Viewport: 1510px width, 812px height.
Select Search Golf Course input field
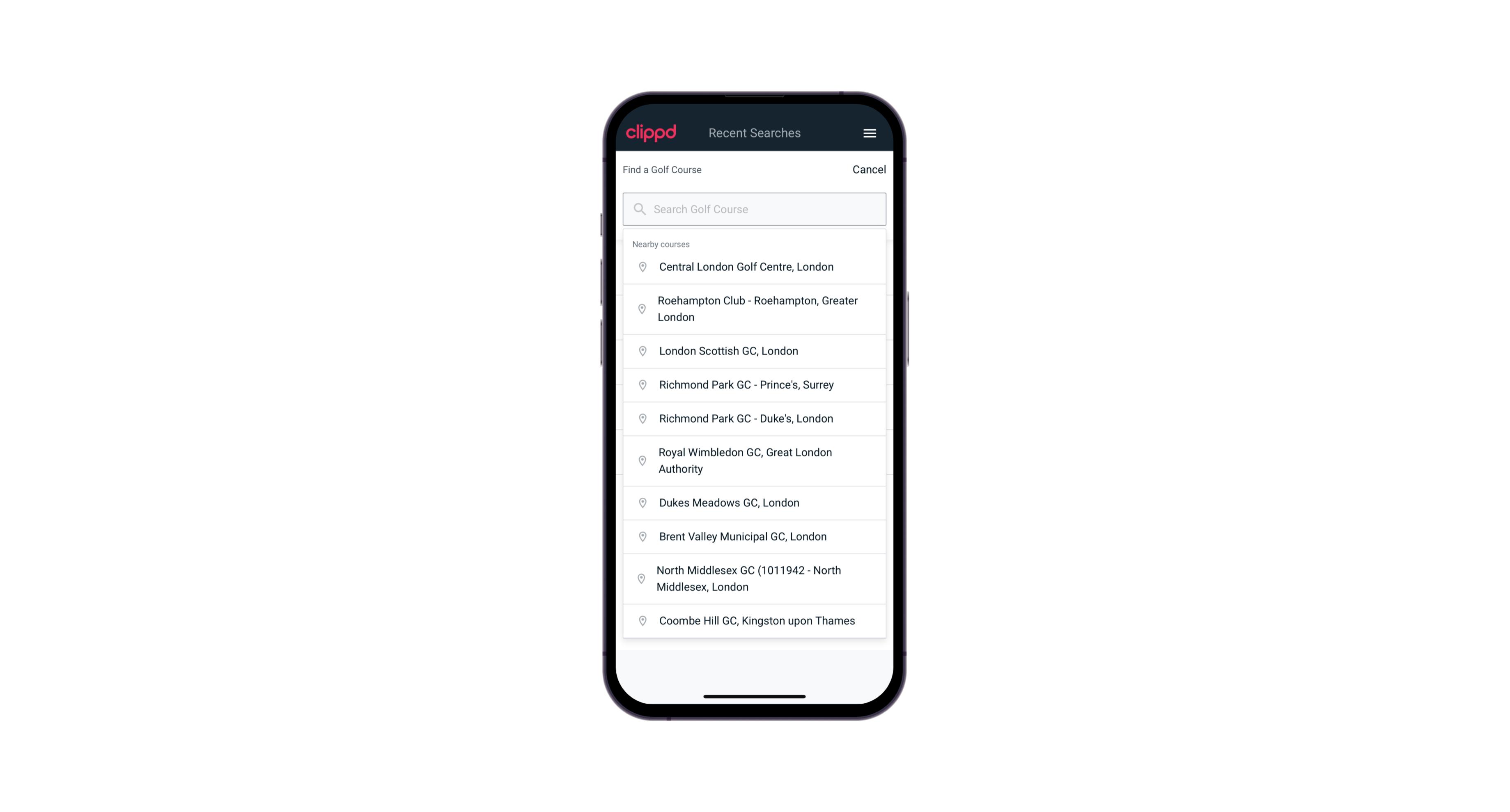pyautogui.click(x=754, y=209)
